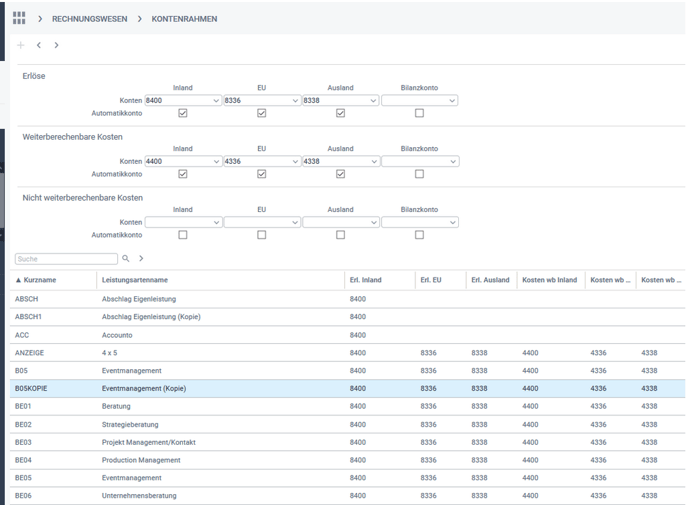Open the app grid menu icon
The height and width of the screenshot is (505, 688).
19,18
